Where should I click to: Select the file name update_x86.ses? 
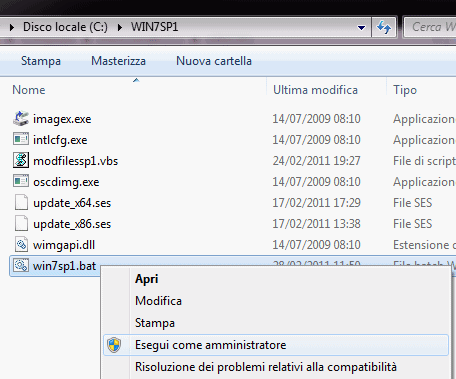click(72, 224)
